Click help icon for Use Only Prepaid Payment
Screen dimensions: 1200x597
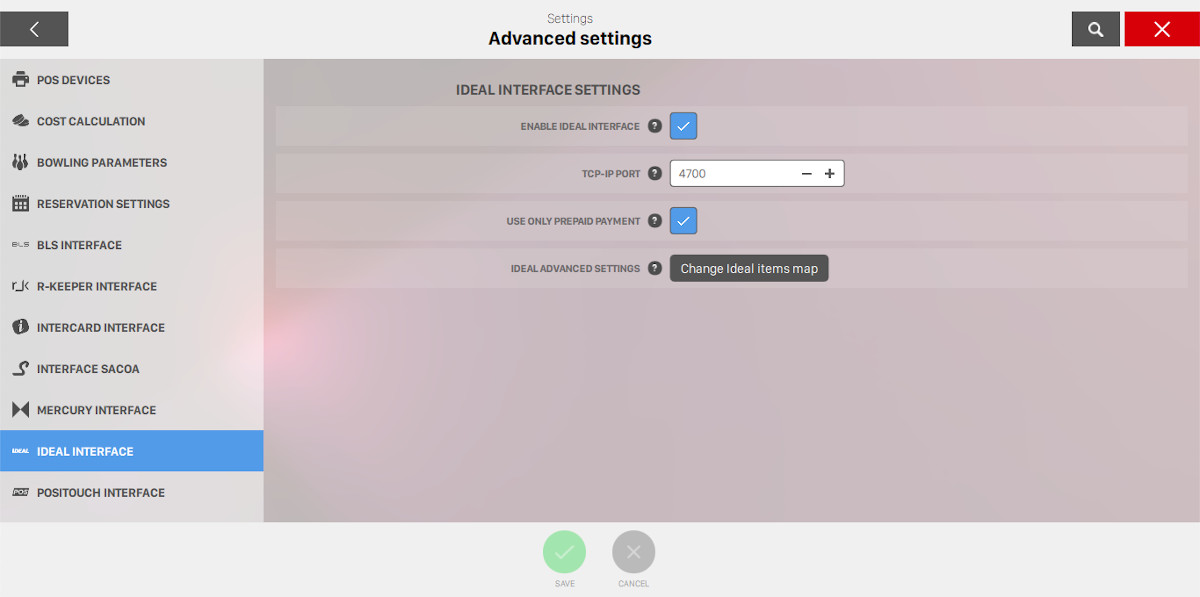(x=655, y=221)
